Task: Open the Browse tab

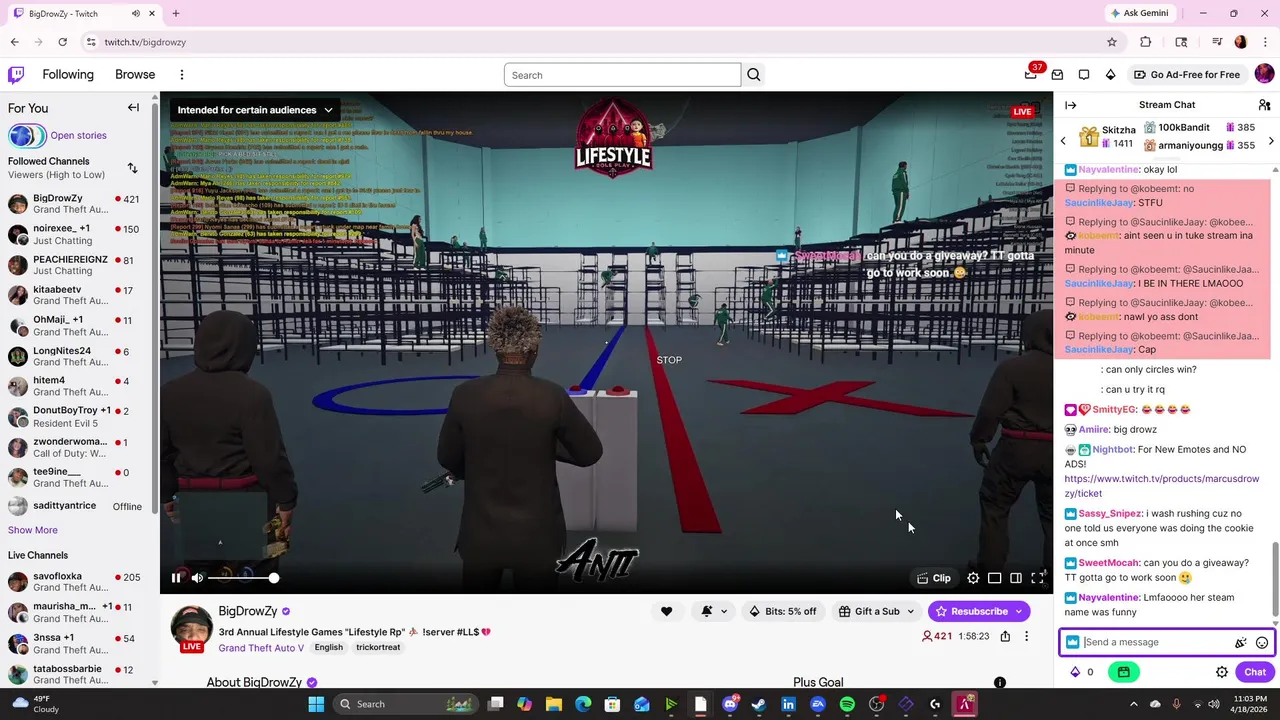Action: [135, 75]
